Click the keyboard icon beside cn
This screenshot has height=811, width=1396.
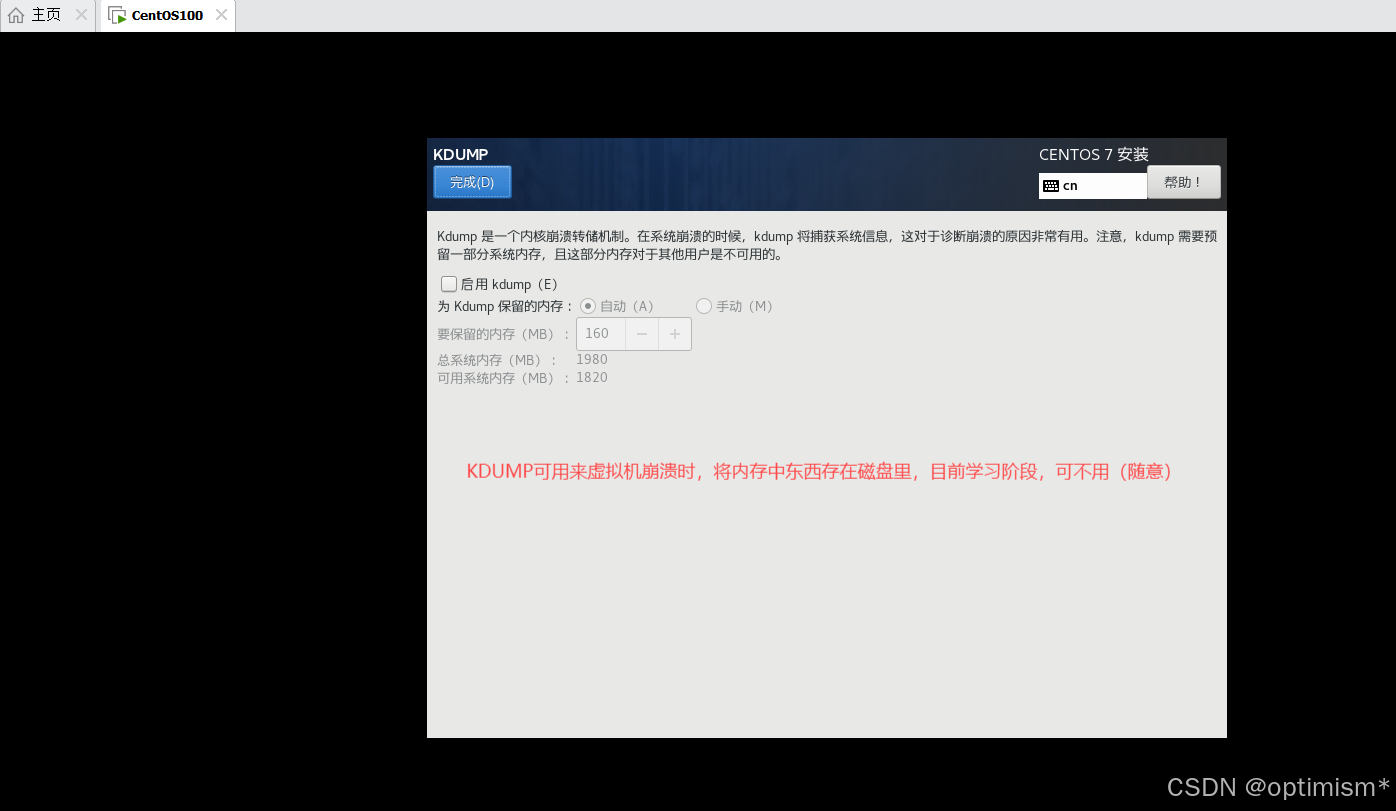(x=1050, y=186)
